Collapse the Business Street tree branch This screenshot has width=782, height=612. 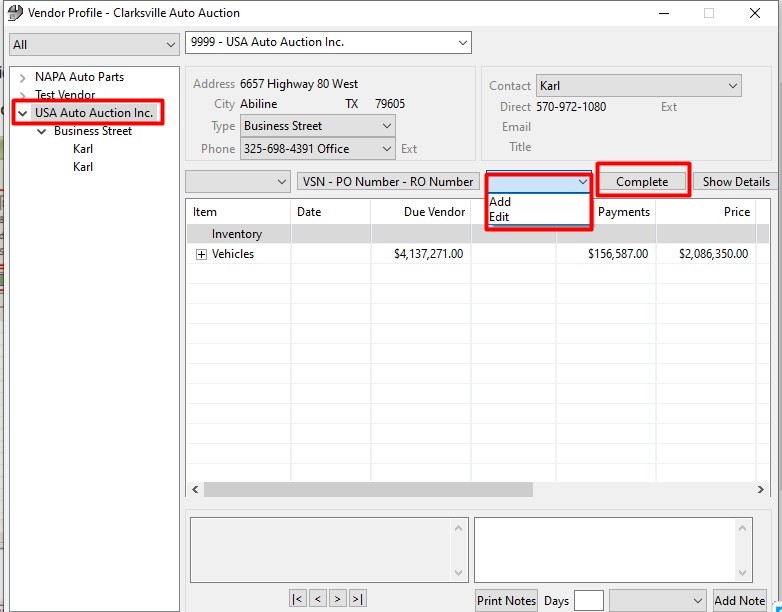pyautogui.click(x=42, y=131)
